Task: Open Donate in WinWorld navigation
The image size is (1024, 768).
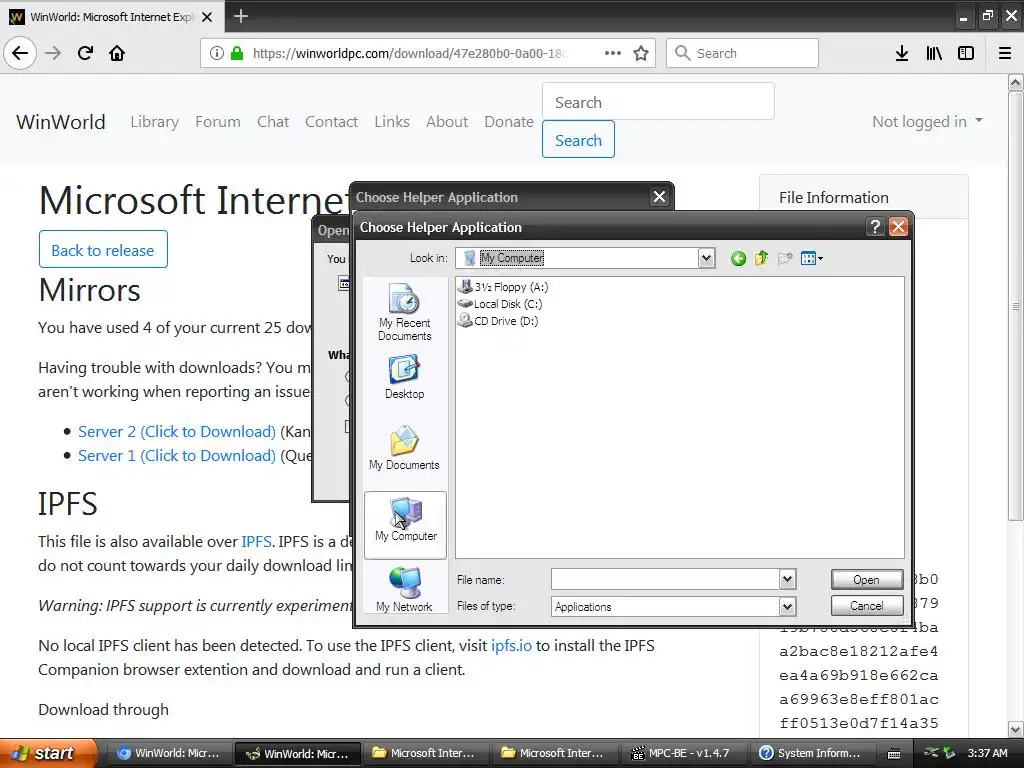Action: point(509,121)
